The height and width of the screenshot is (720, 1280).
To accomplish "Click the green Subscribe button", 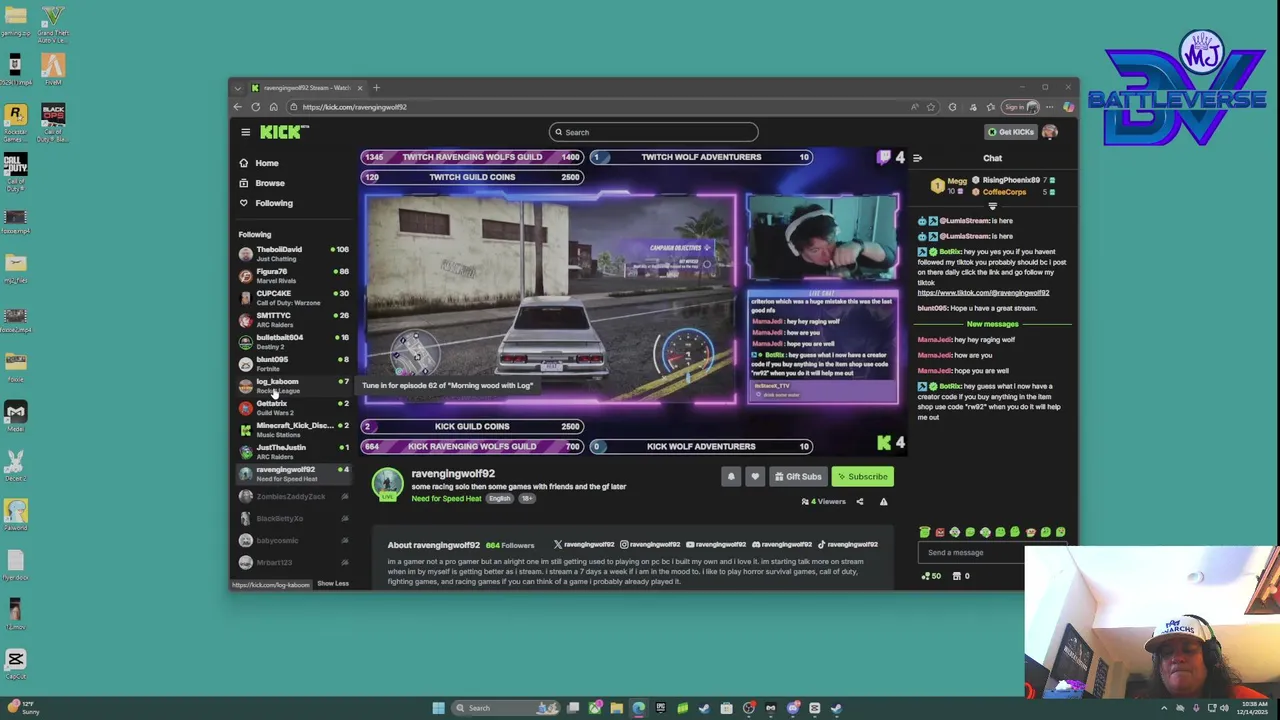I will click(x=862, y=477).
